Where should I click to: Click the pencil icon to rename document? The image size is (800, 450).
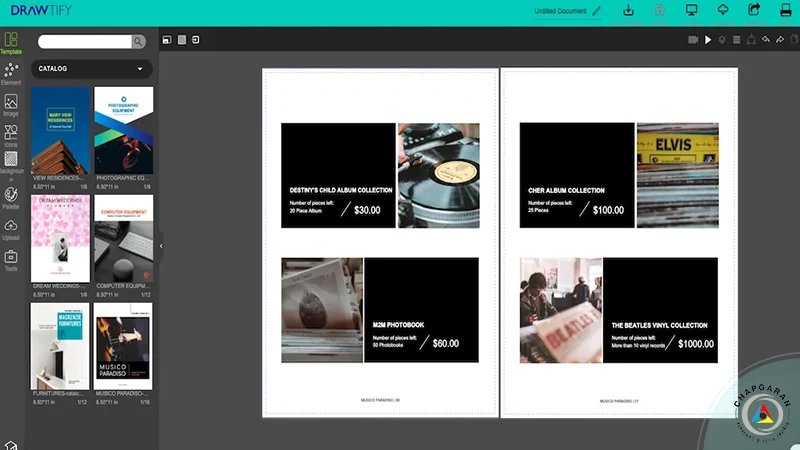596,11
